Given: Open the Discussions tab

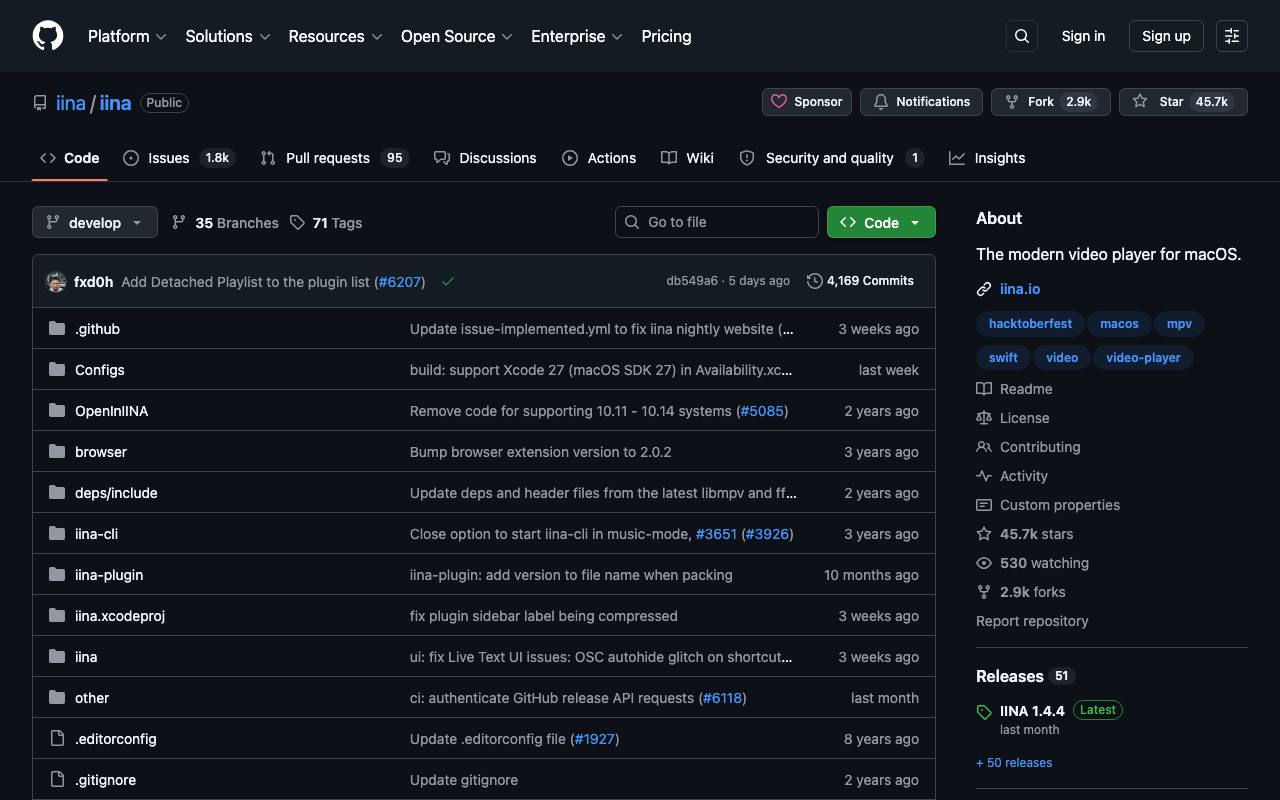Looking at the screenshot, I should pos(485,158).
